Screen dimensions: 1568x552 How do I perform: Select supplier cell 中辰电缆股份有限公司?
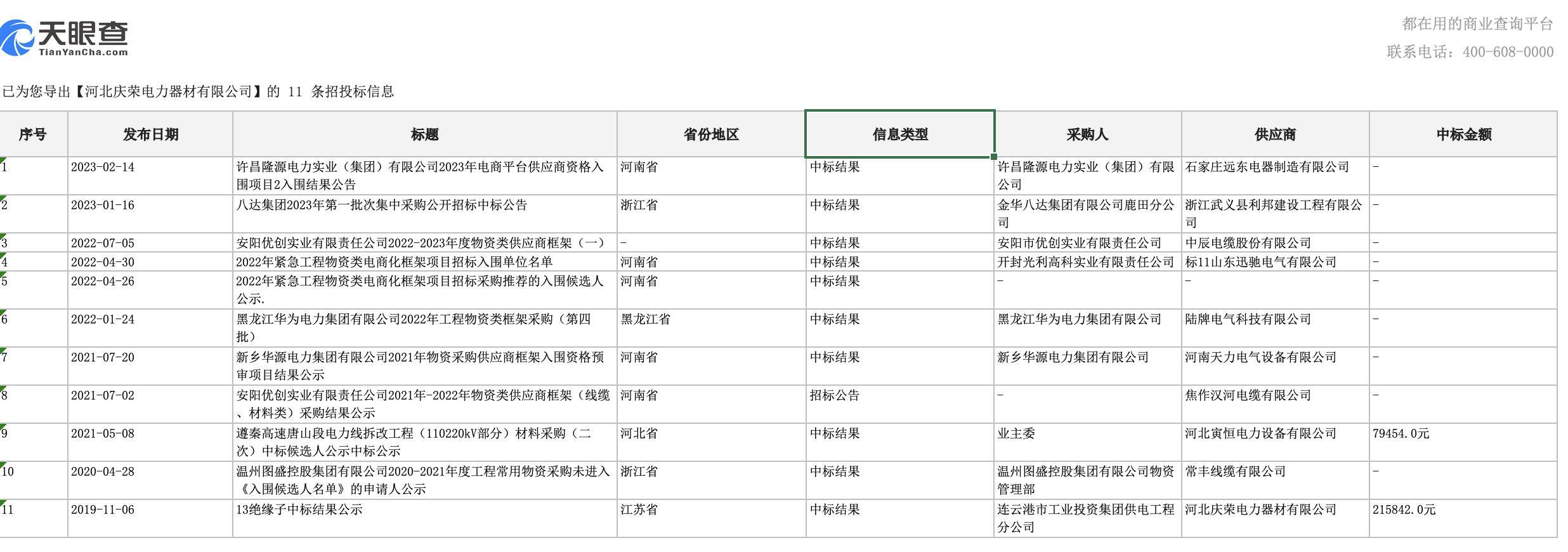point(1248,244)
